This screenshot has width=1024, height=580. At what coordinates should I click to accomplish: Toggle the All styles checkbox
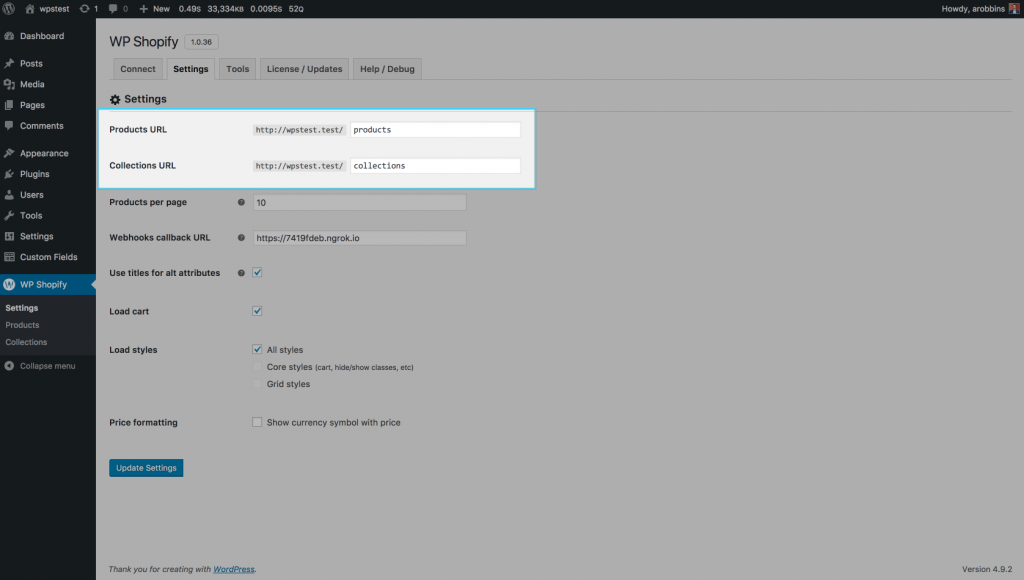[257, 349]
